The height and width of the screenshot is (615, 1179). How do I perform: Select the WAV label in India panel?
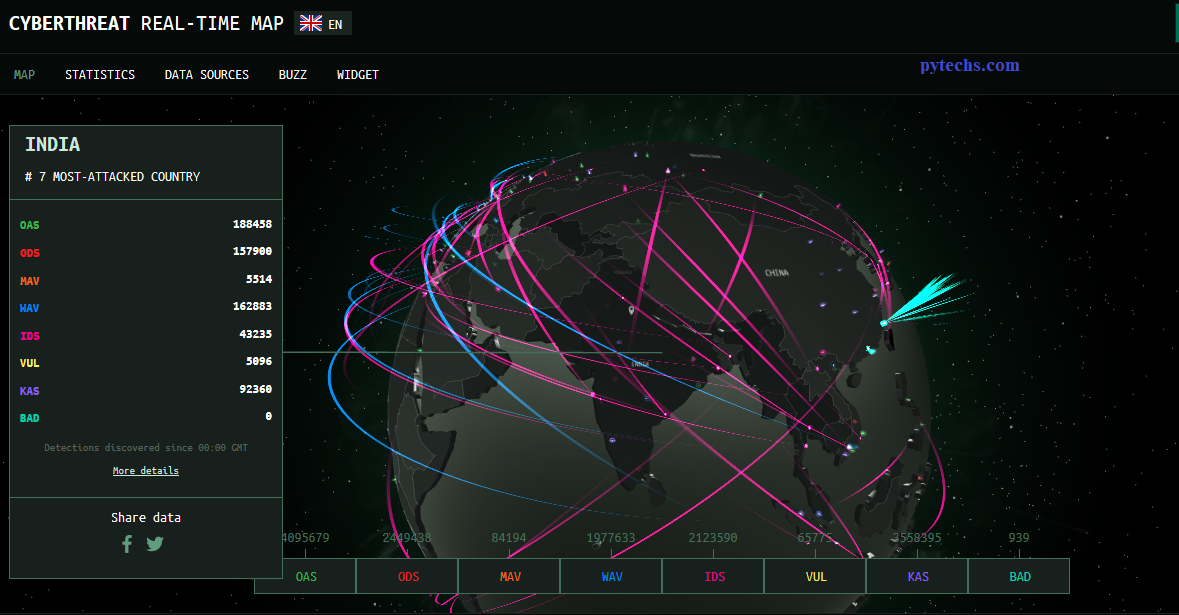point(29,308)
